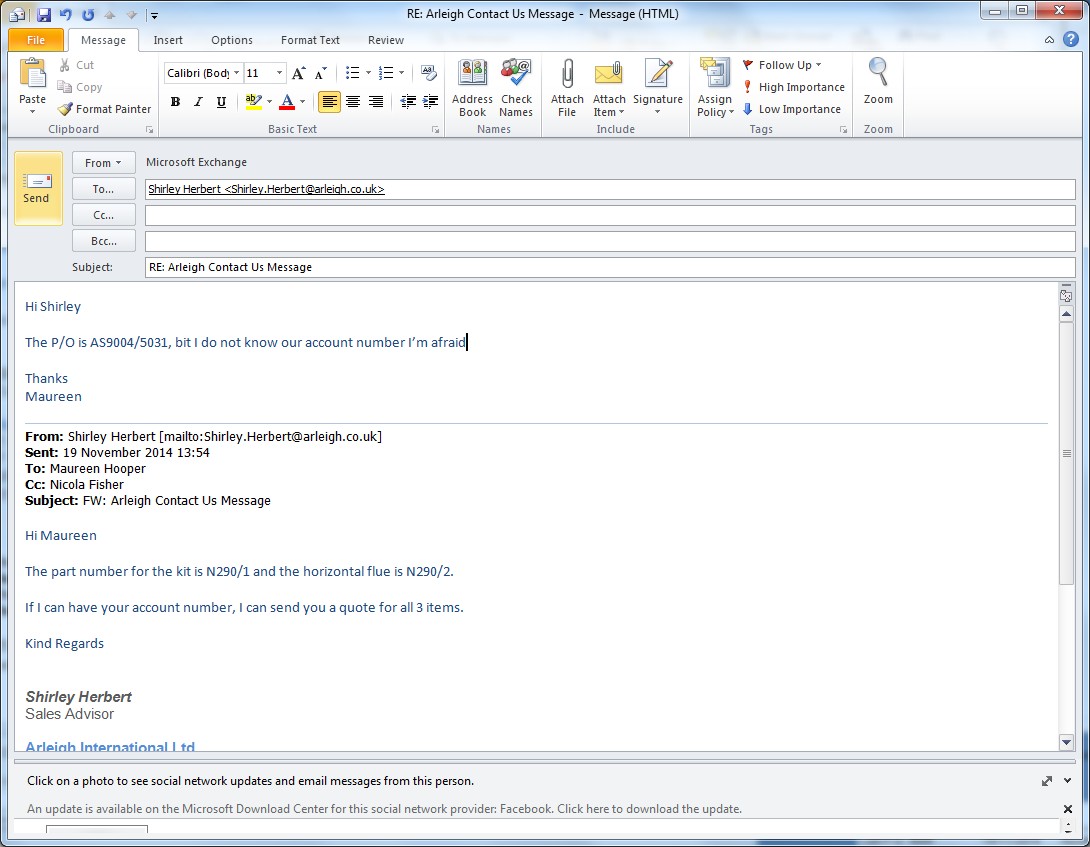
Task: Open the highlight color dropdown arrow
Action: [x=269, y=102]
